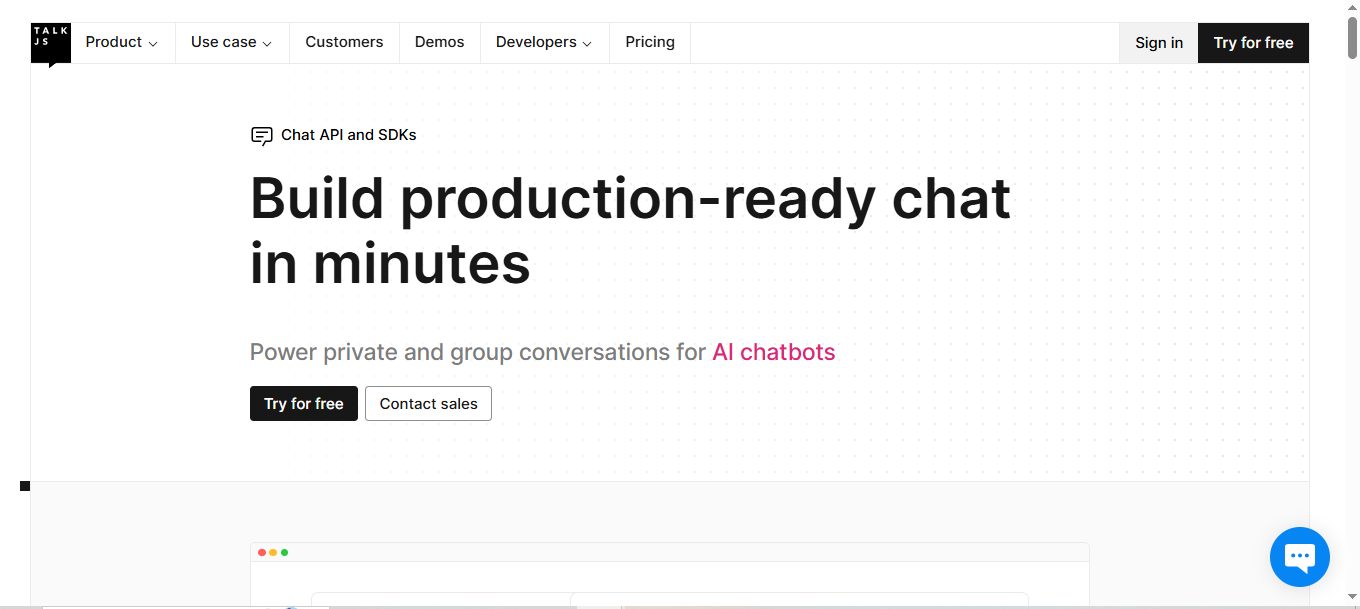Click the yellow dot in the browser mockup
Viewport: 1360px width, 609px height.
[273, 551]
